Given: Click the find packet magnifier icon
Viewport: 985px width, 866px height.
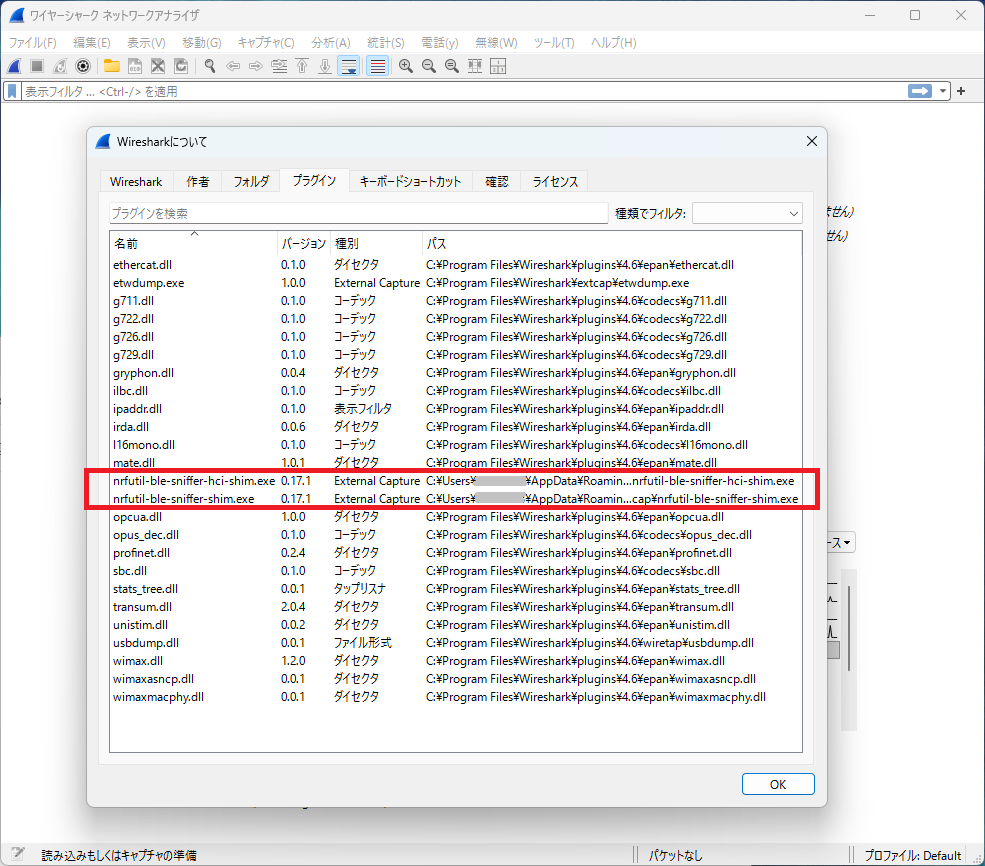Looking at the screenshot, I should coord(210,66).
